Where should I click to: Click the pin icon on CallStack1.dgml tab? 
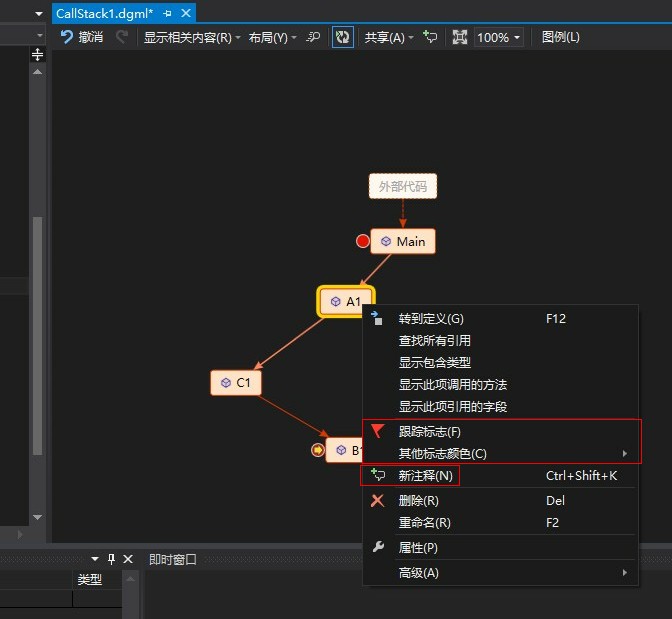pos(167,13)
